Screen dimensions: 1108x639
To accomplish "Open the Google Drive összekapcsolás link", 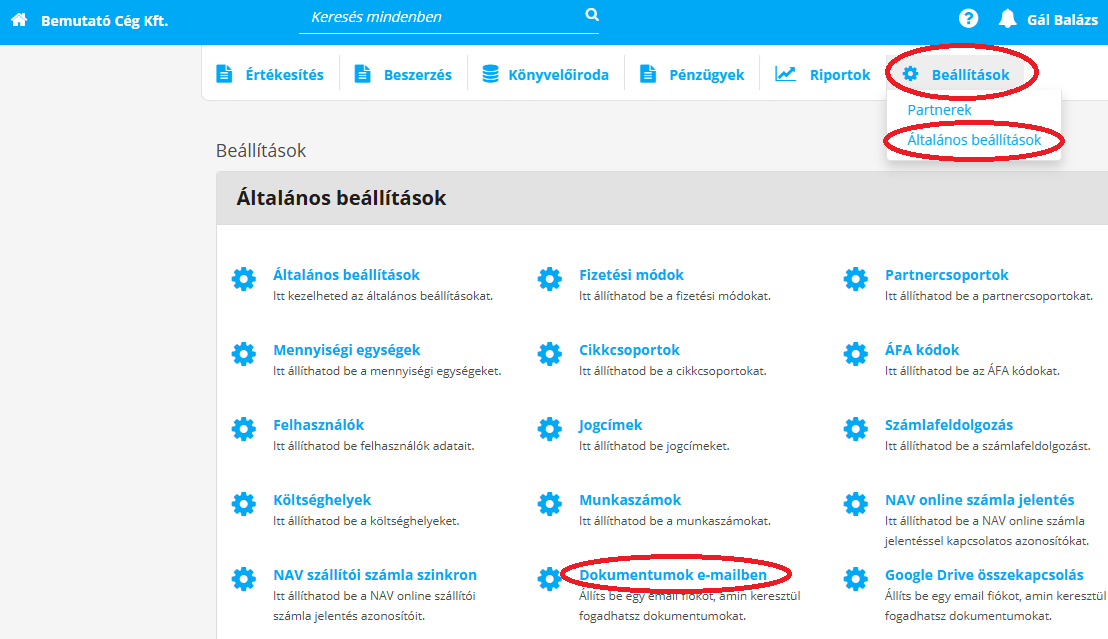I will pos(984,575).
